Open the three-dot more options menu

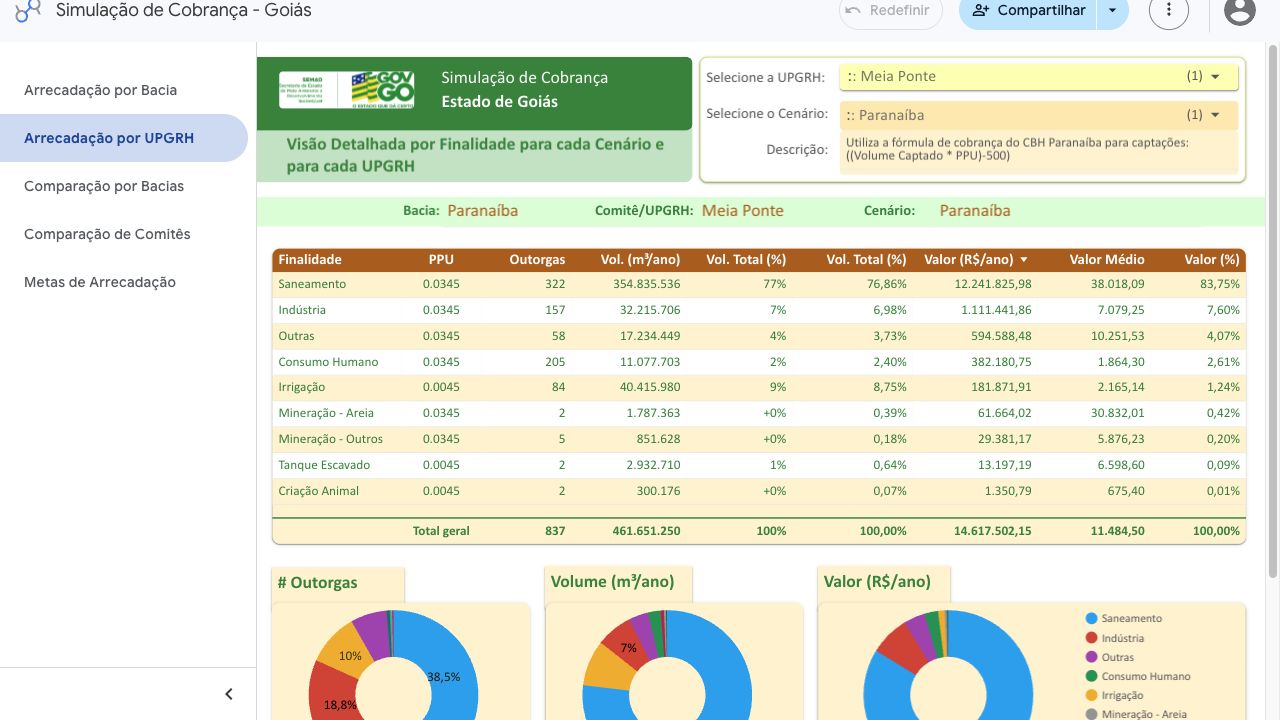(1169, 11)
